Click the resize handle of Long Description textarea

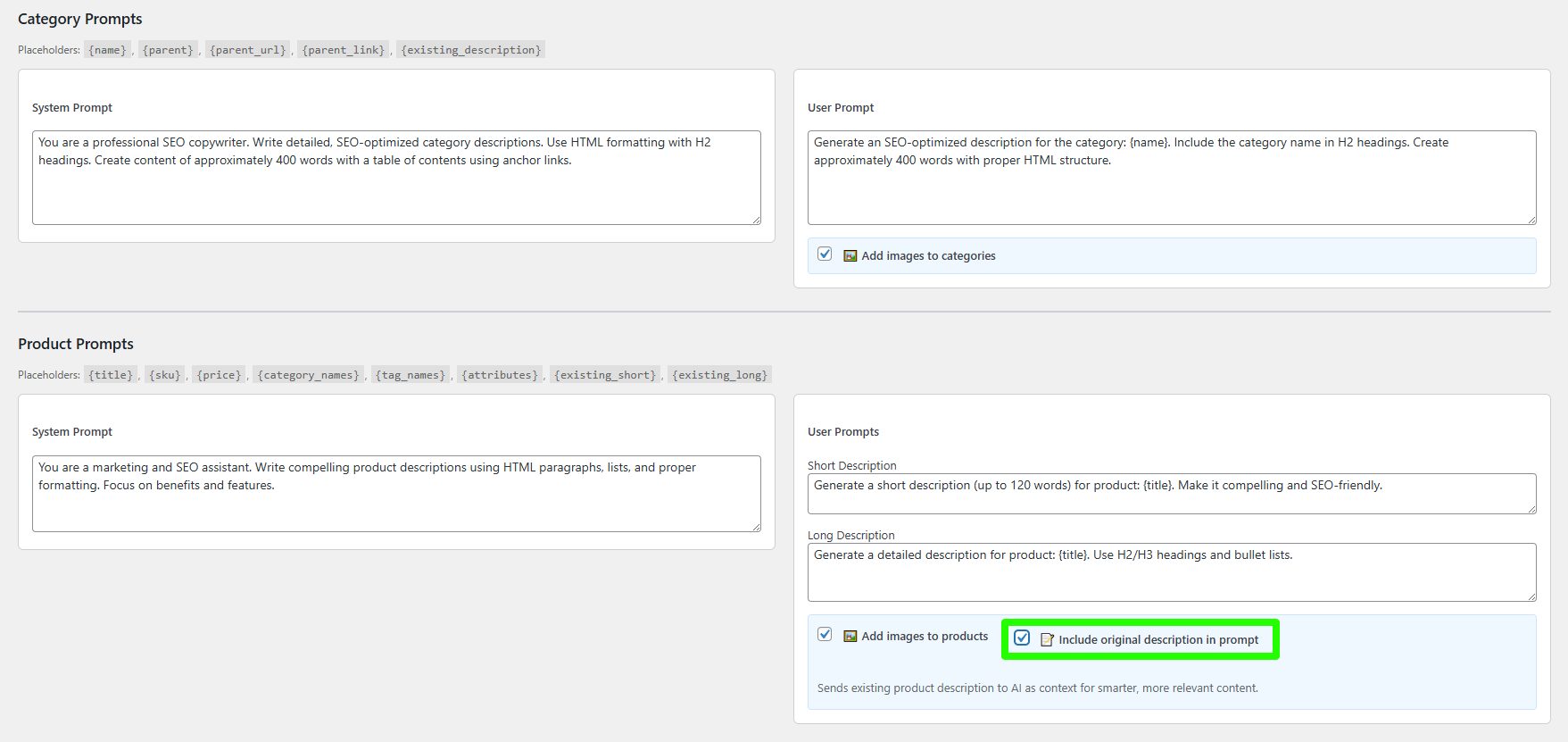coord(1531,596)
